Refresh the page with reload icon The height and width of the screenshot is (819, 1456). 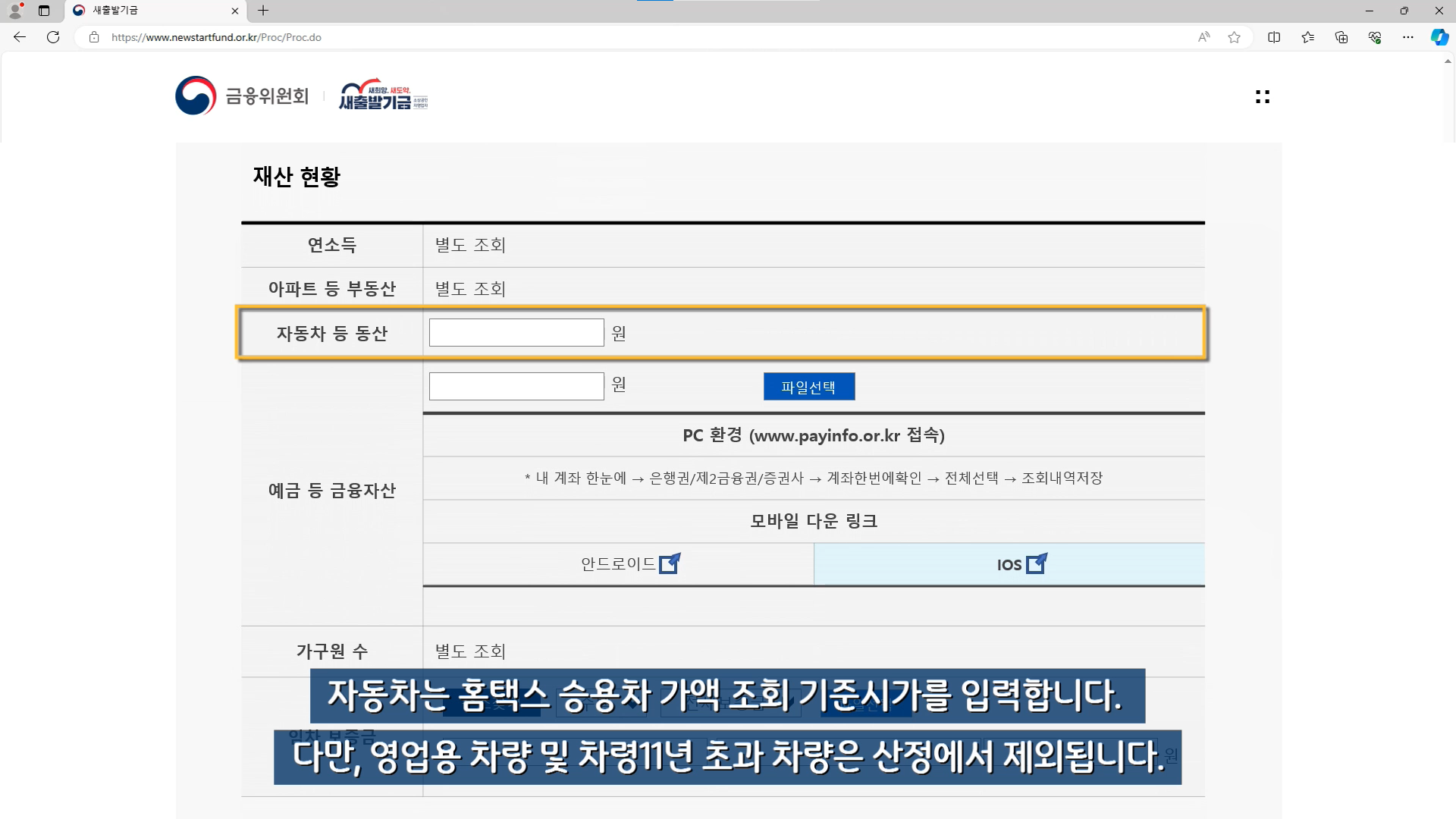(53, 37)
